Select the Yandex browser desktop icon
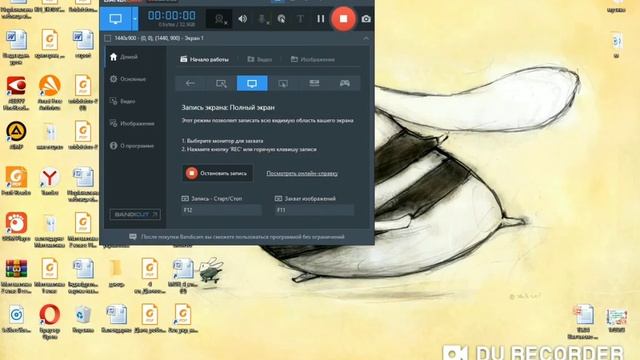Image resolution: width=640 pixels, height=360 pixels. click(x=50, y=180)
